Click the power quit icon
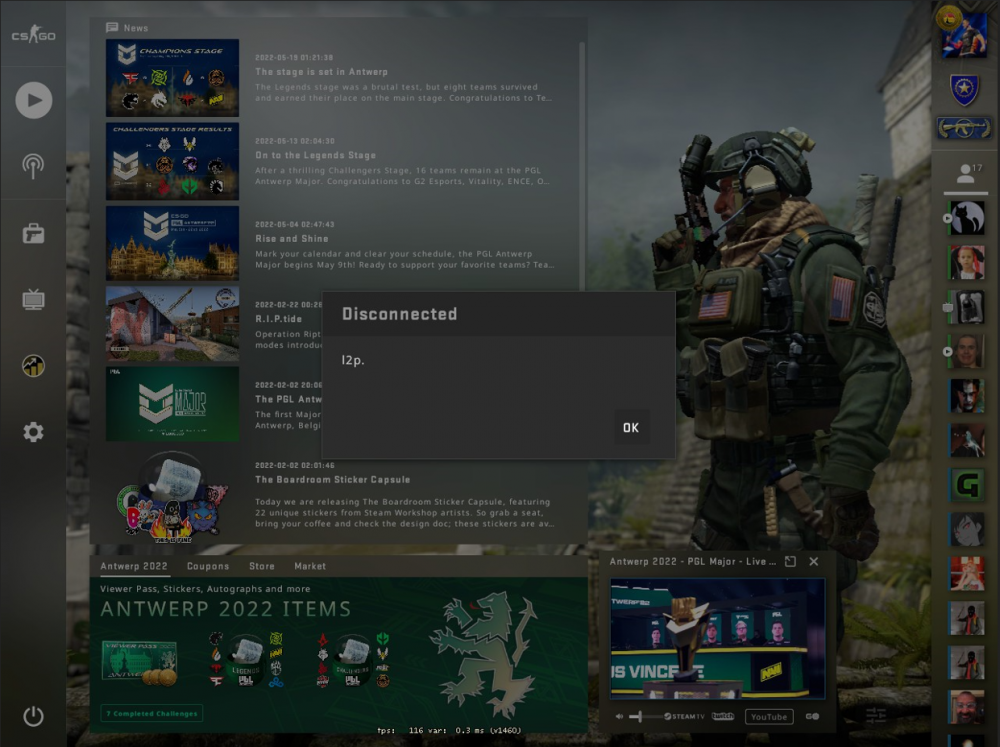 (x=33, y=716)
